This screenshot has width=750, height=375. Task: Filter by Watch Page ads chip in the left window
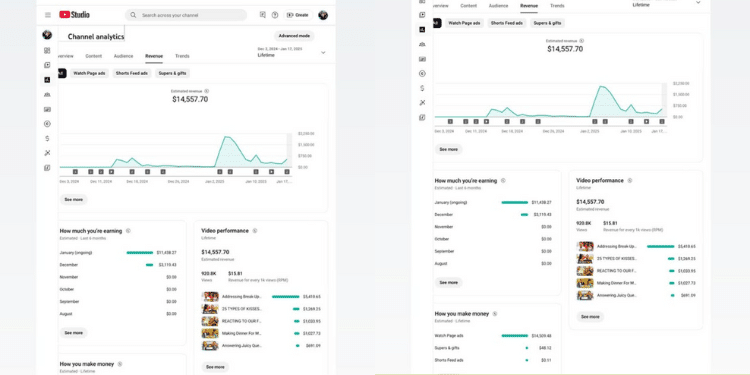tap(89, 73)
